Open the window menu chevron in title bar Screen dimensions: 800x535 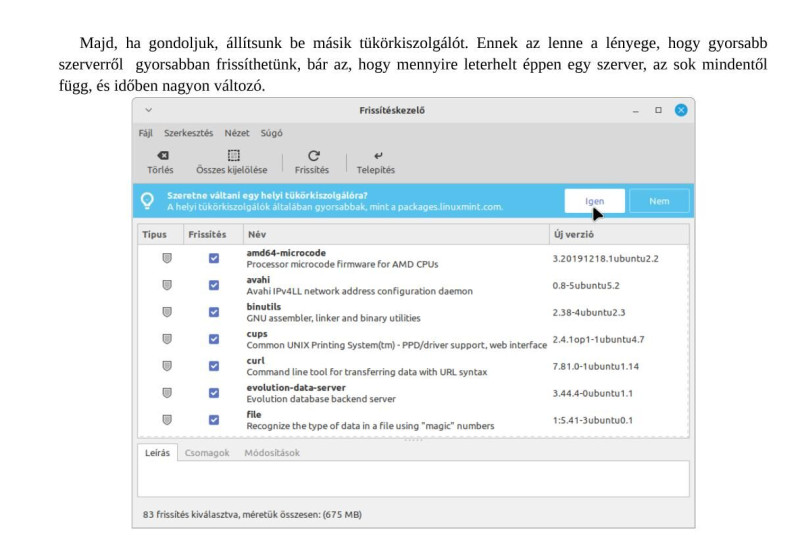(x=148, y=110)
